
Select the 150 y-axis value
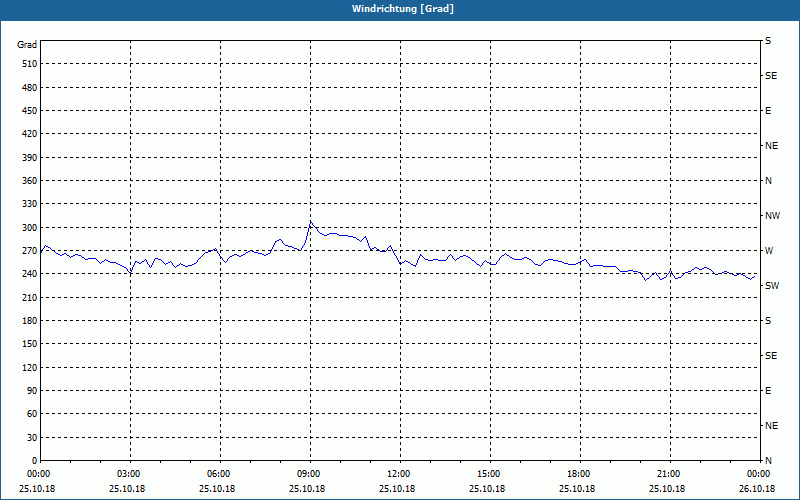[29, 344]
